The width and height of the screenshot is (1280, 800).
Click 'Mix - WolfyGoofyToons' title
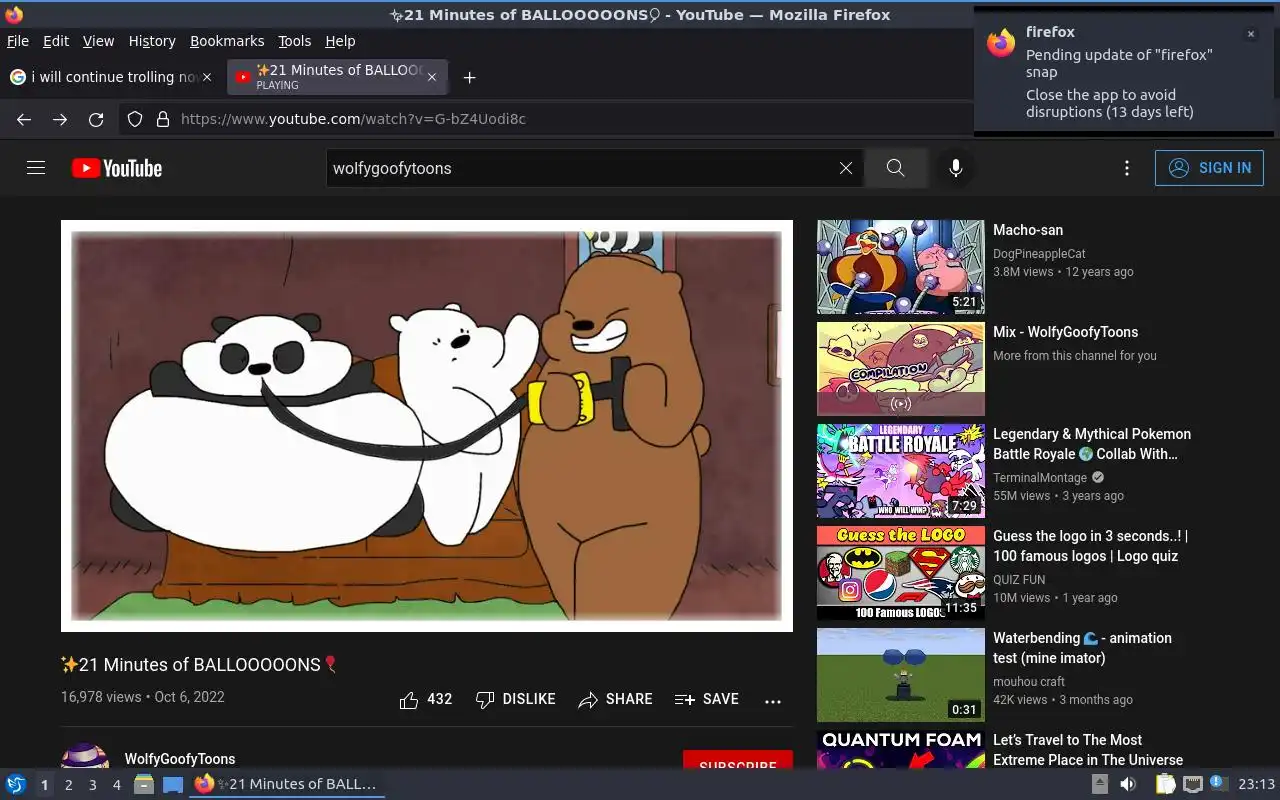(1065, 332)
